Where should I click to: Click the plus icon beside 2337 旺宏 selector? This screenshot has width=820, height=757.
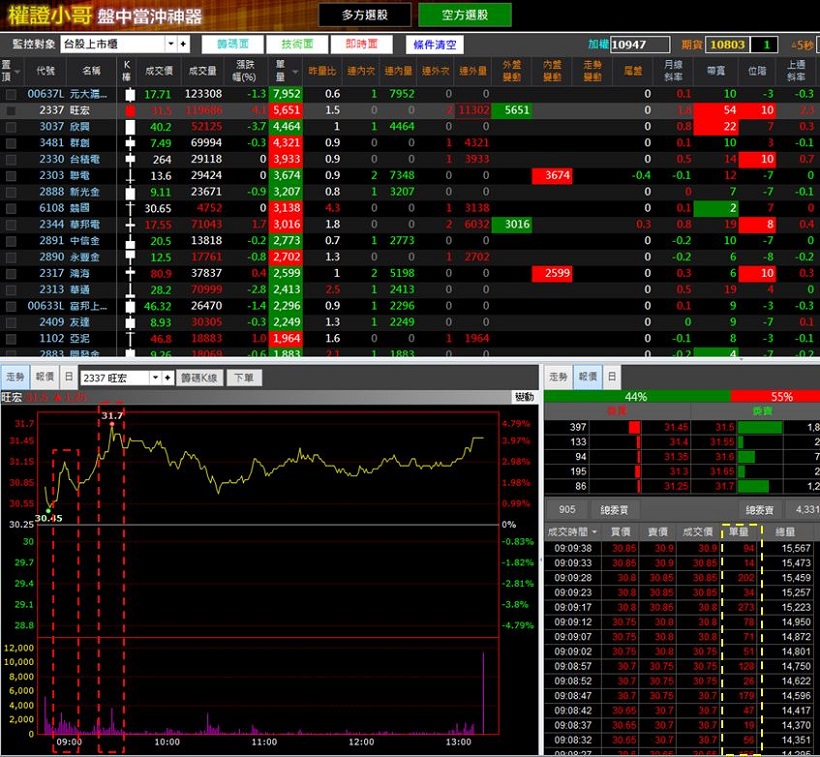tap(167, 377)
